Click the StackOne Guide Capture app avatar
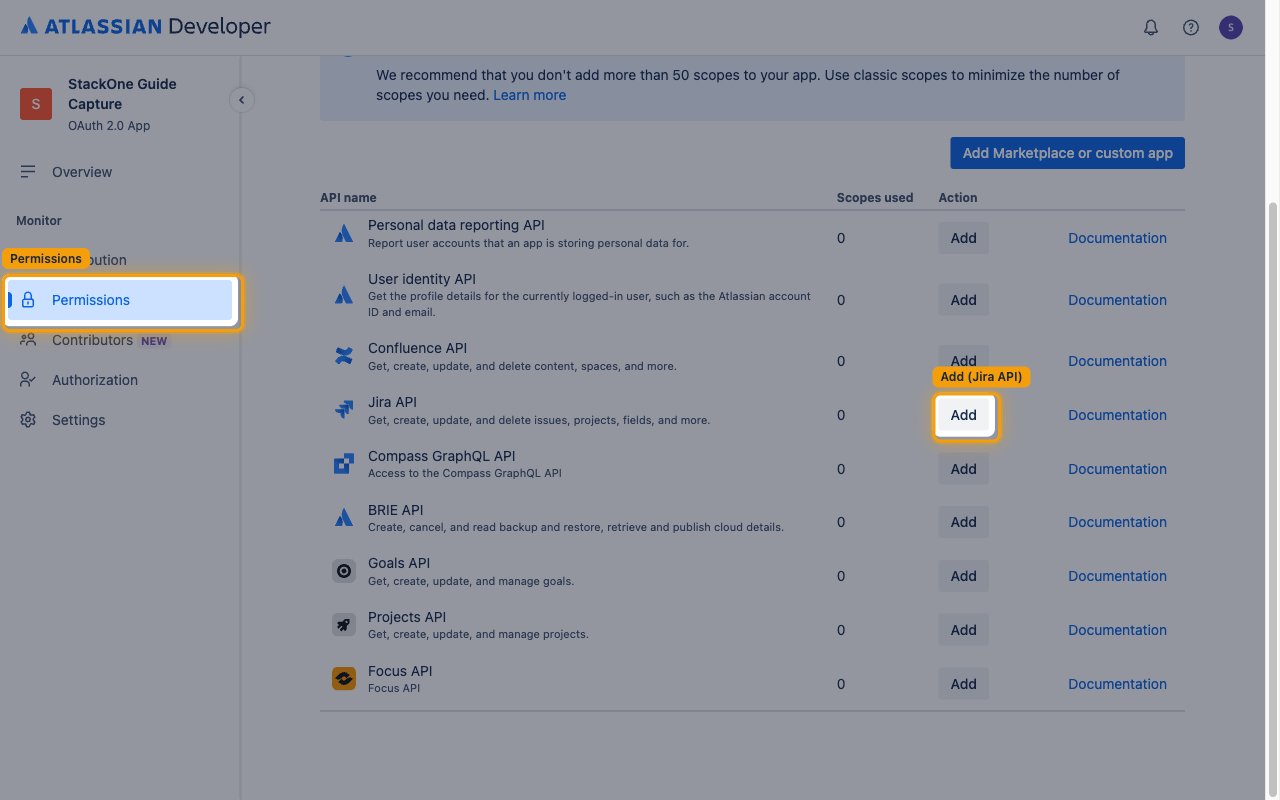 coord(36,104)
